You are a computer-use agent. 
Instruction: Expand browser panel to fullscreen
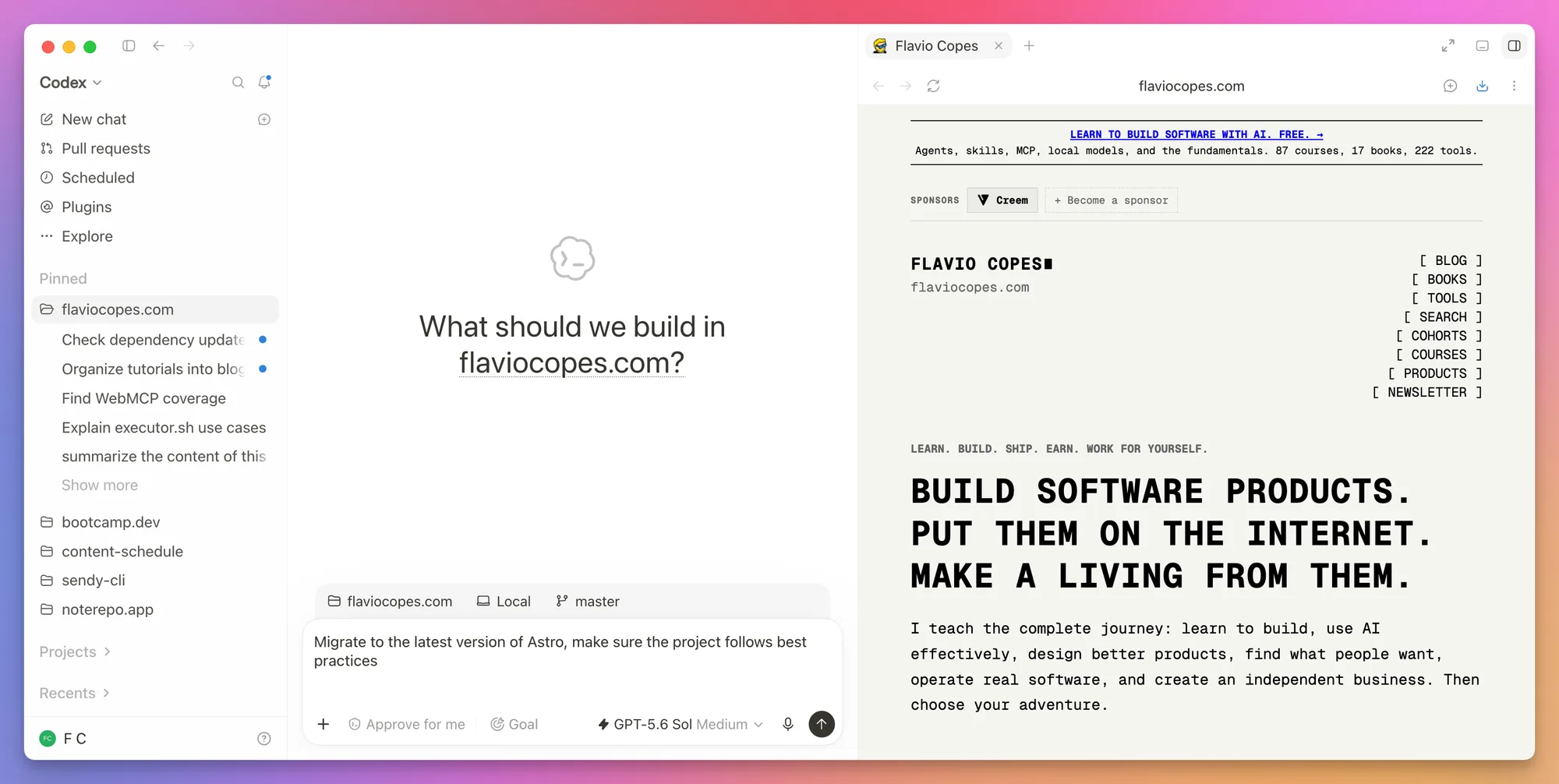click(x=1448, y=46)
